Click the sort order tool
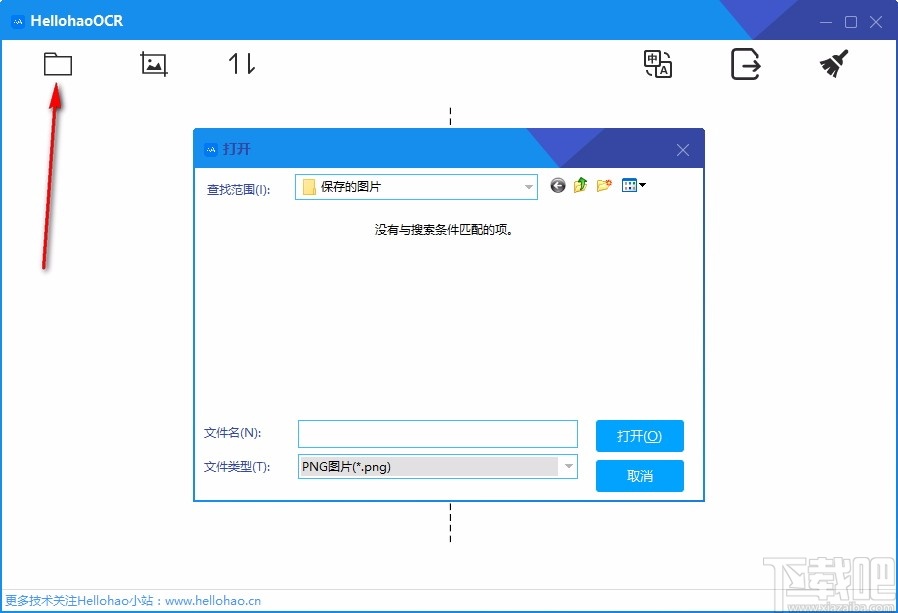This screenshot has height=613, width=898. click(x=240, y=63)
